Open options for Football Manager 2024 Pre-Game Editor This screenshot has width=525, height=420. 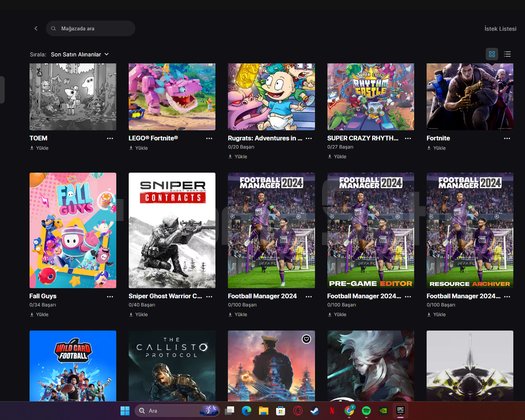[x=408, y=296]
